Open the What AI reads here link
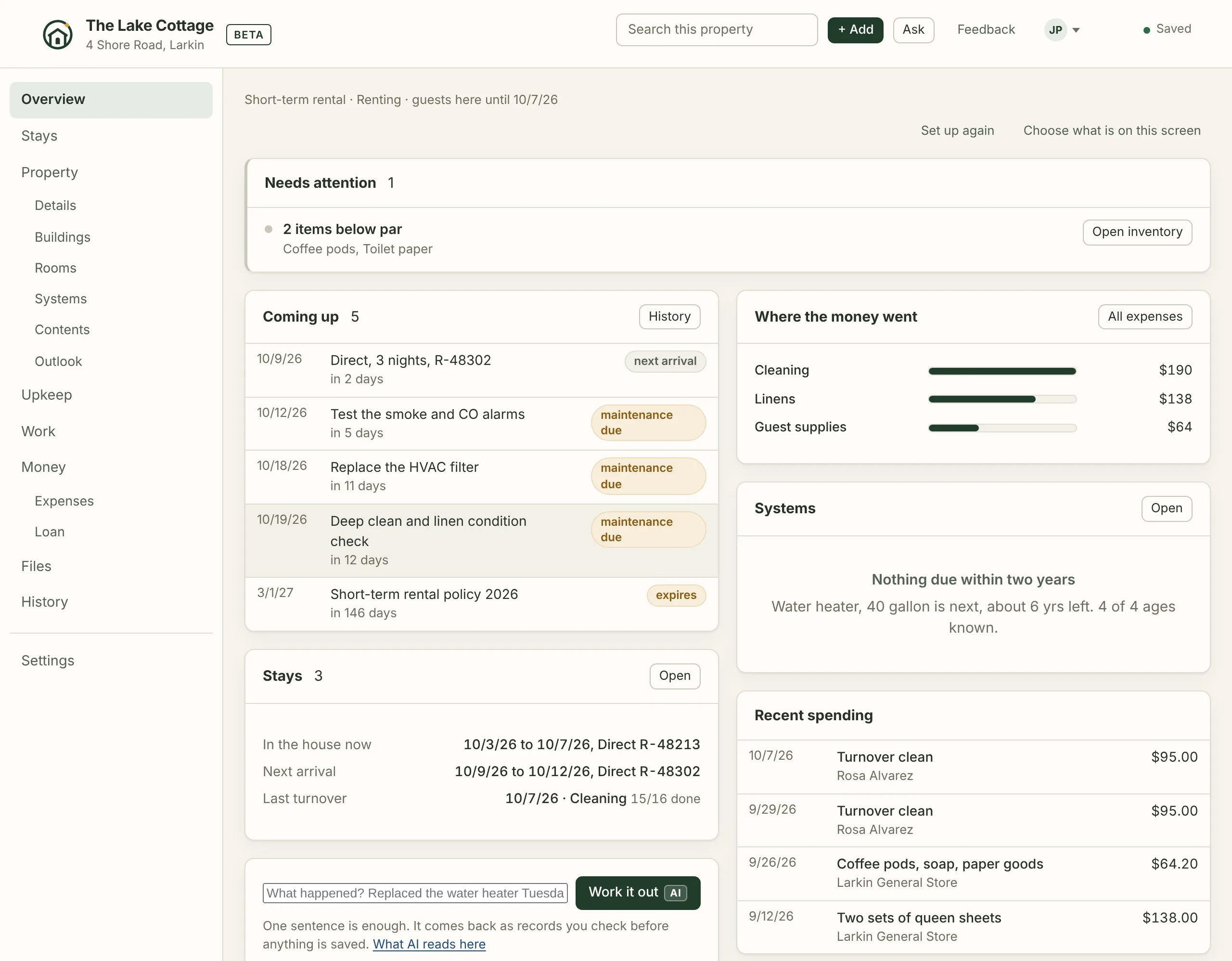Viewport: 1232px width, 961px height. pos(429,944)
